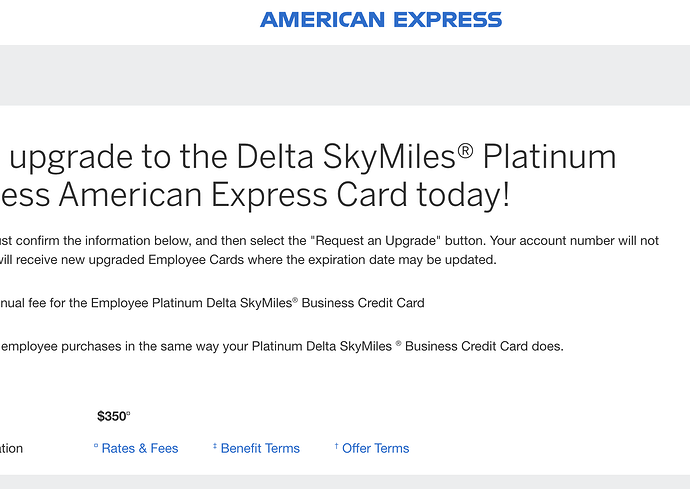The image size is (690, 489).
Task: Click the gray footer strip at page bottom
Action: click(345, 482)
